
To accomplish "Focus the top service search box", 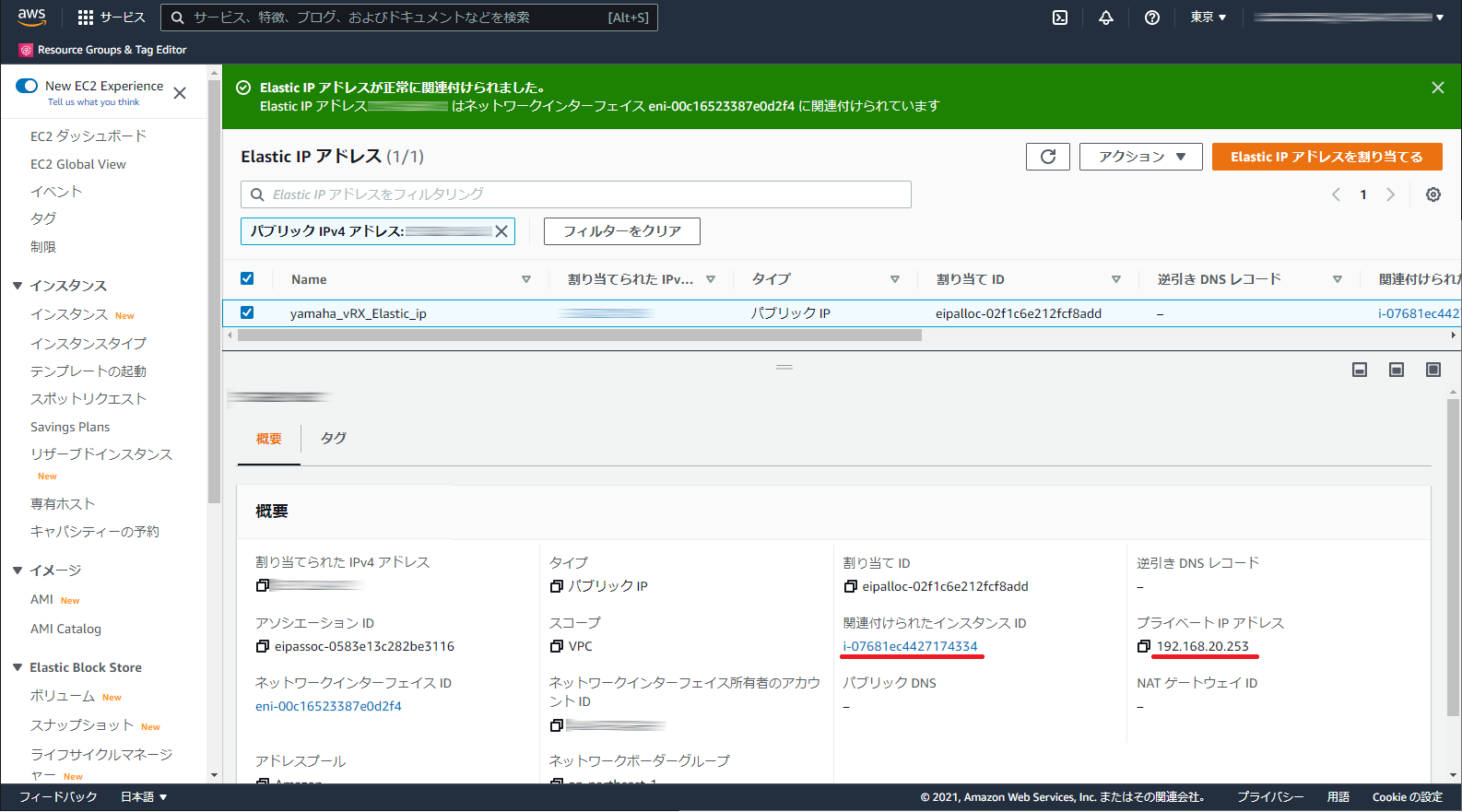I will 409,18.
